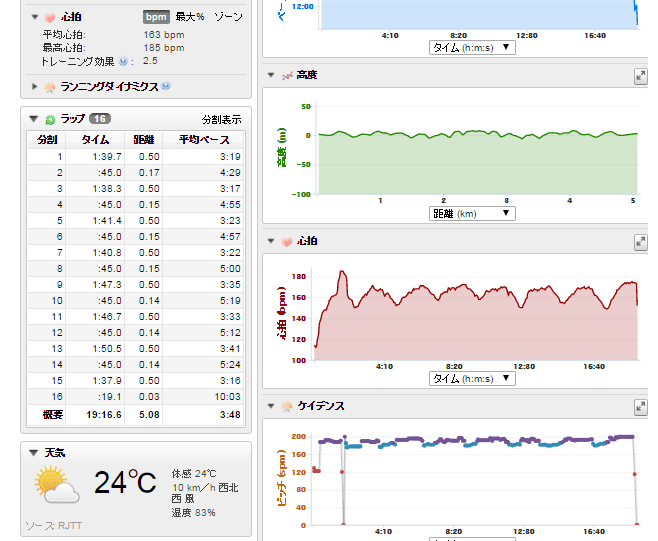
Task: Open the タイム dropdown under heart rate chart
Action: [472, 379]
